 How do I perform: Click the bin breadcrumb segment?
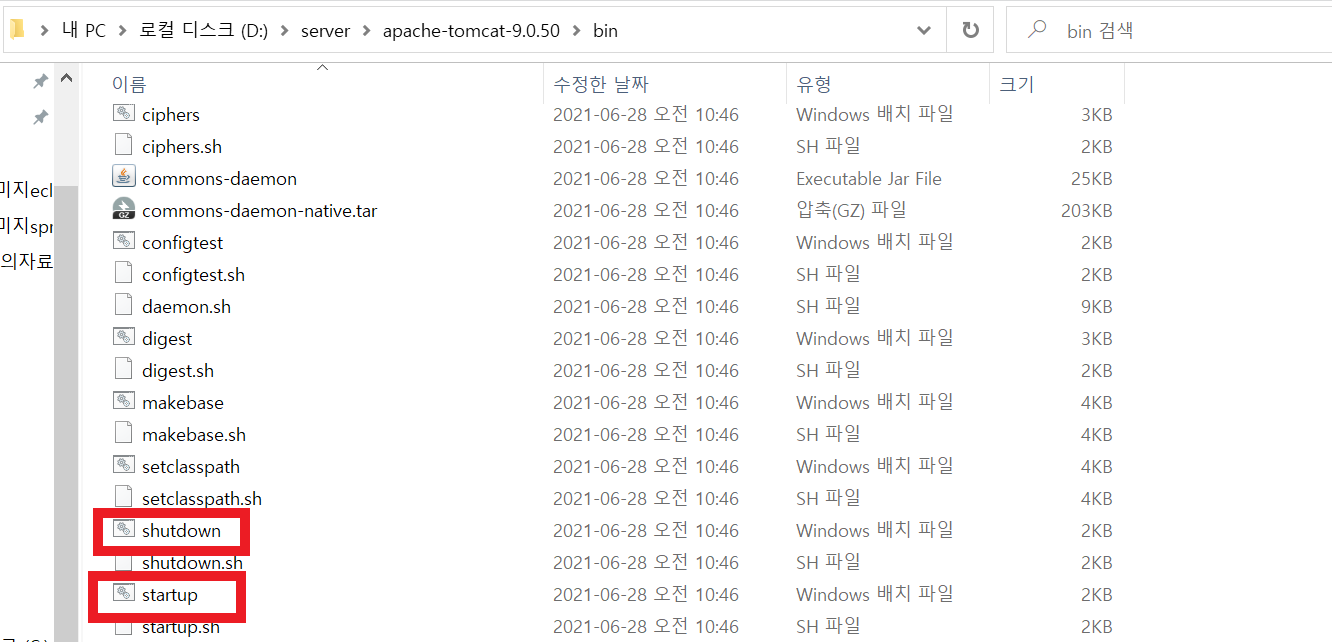point(605,31)
